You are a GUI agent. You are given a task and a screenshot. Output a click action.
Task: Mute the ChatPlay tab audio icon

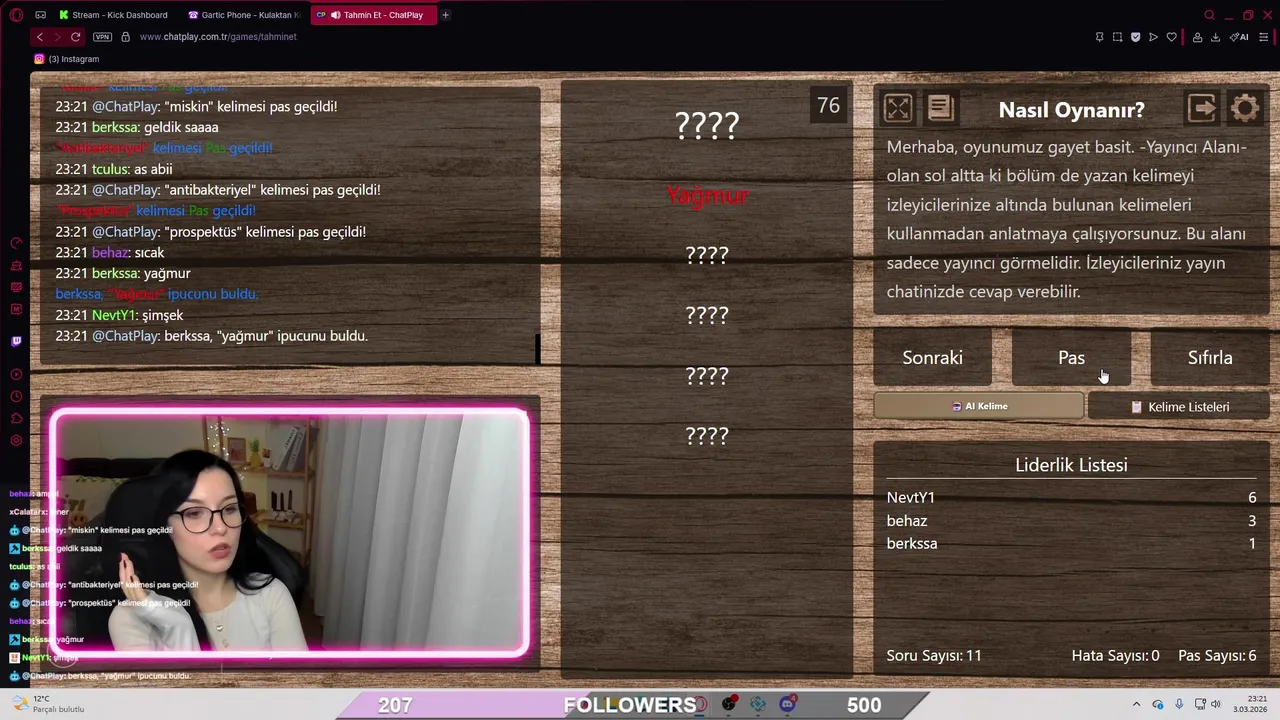[335, 15]
